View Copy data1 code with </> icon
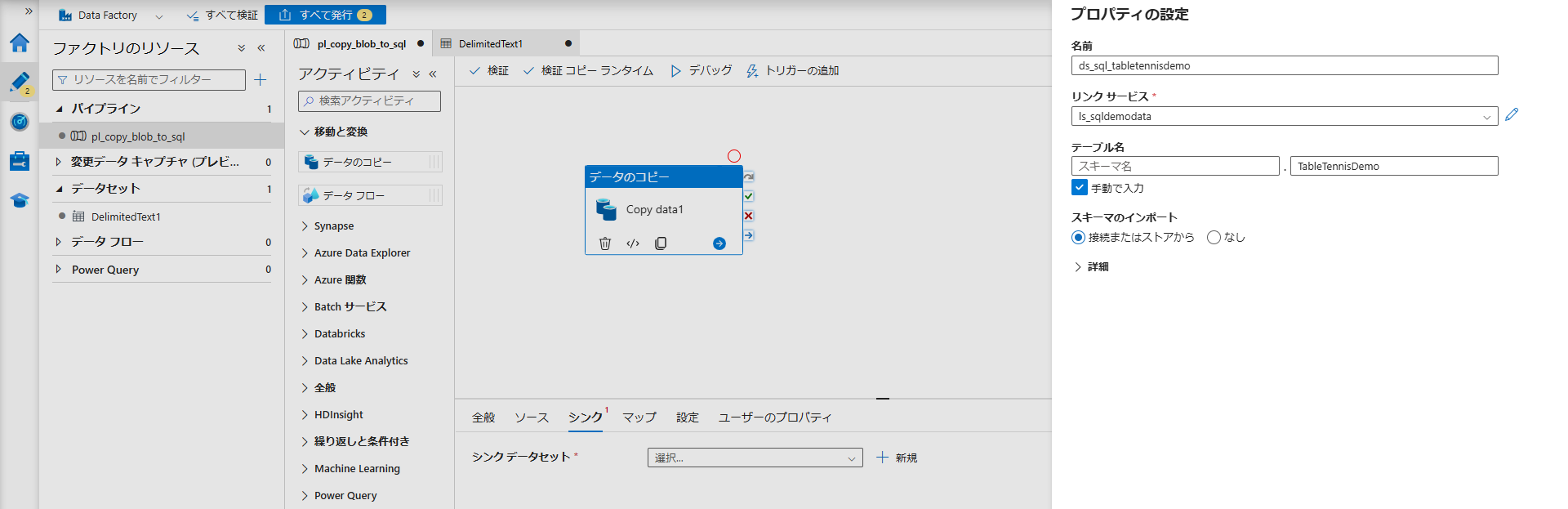This screenshot has height=509, width=1568. click(633, 243)
